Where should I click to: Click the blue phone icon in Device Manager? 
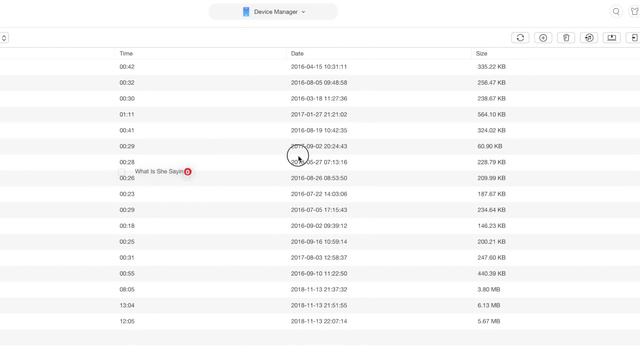click(x=246, y=12)
